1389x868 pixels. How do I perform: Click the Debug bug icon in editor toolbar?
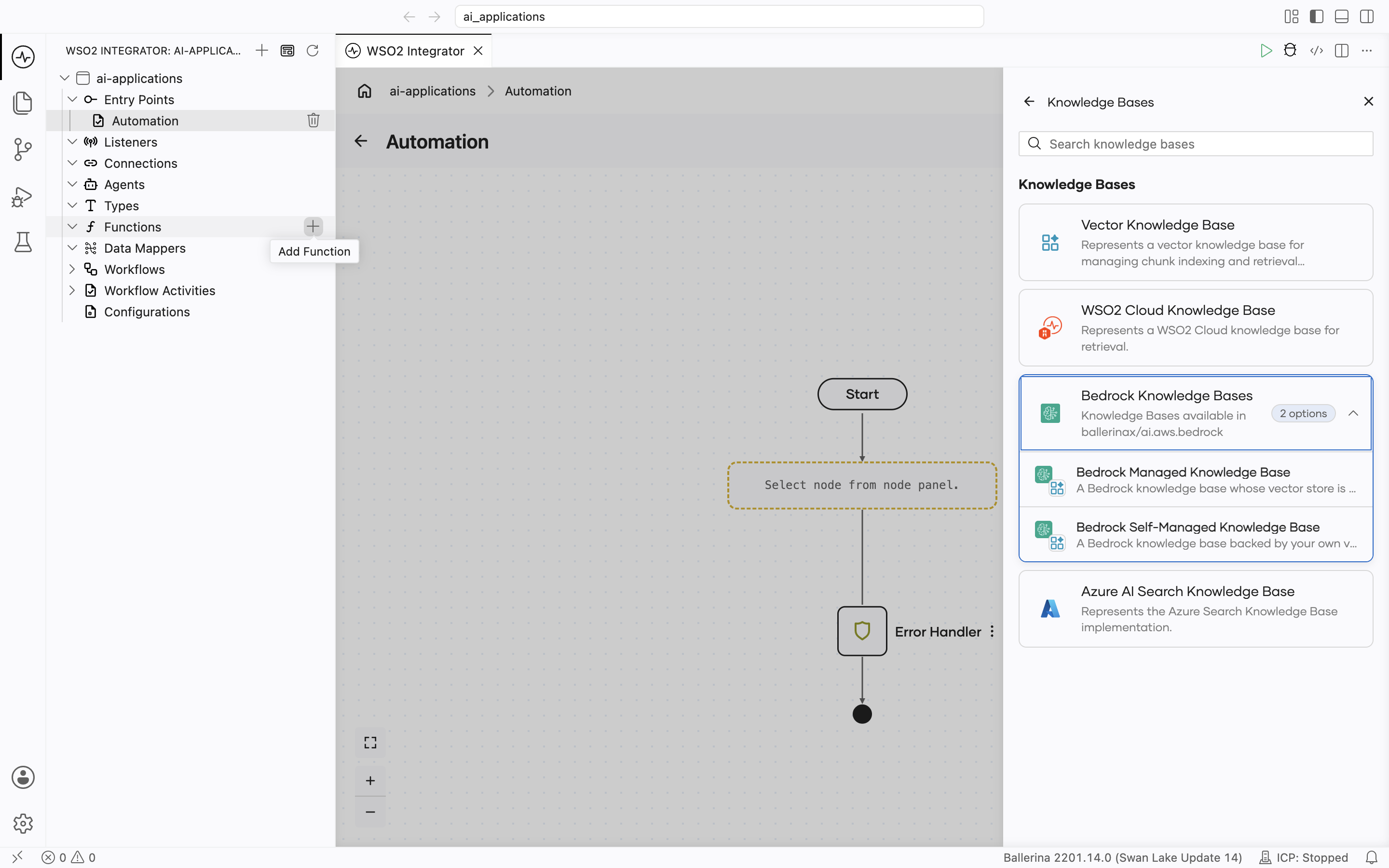[x=1290, y=51]
